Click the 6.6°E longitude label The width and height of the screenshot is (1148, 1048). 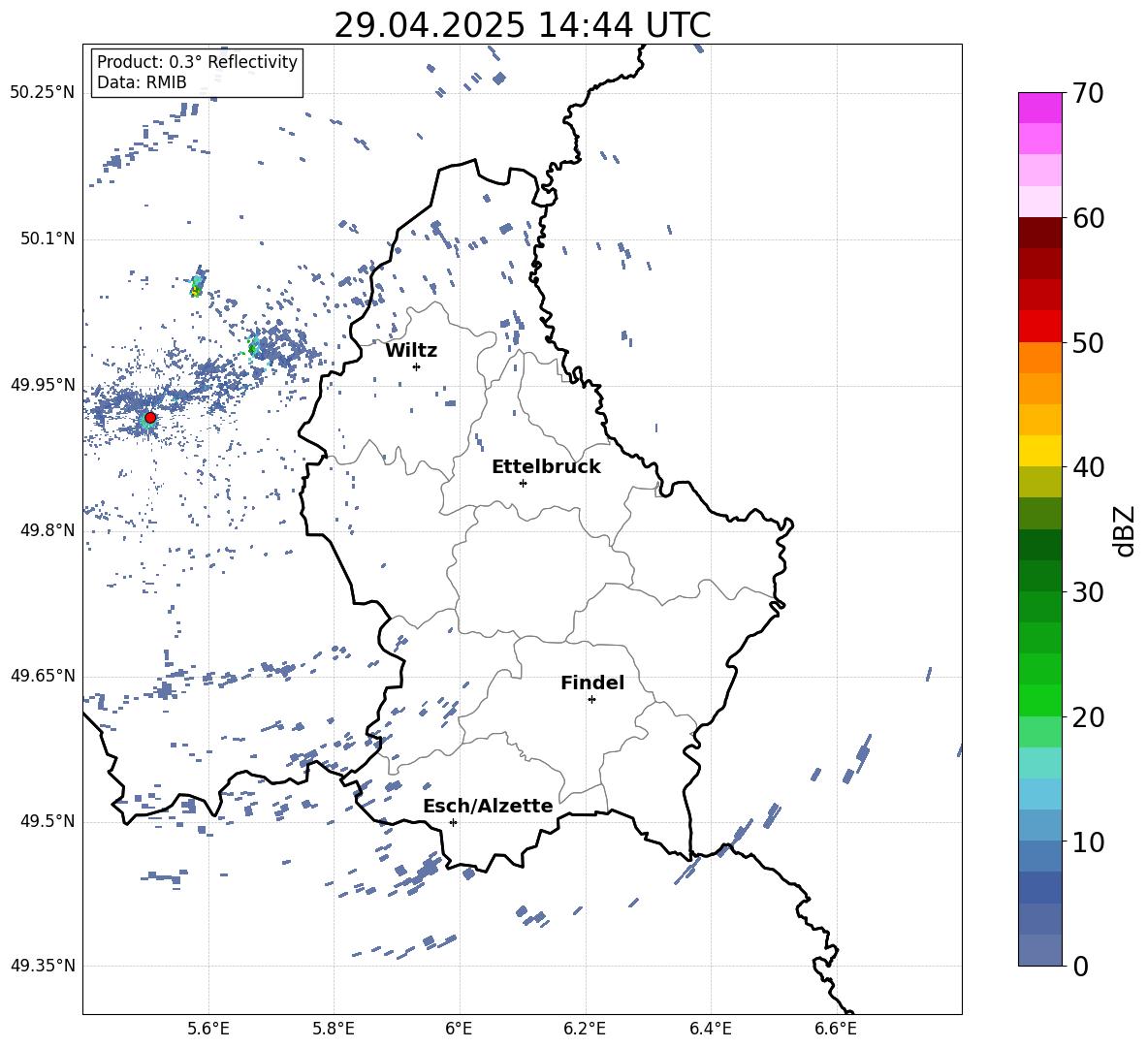pyautogui.click(x=836, y=1029)
